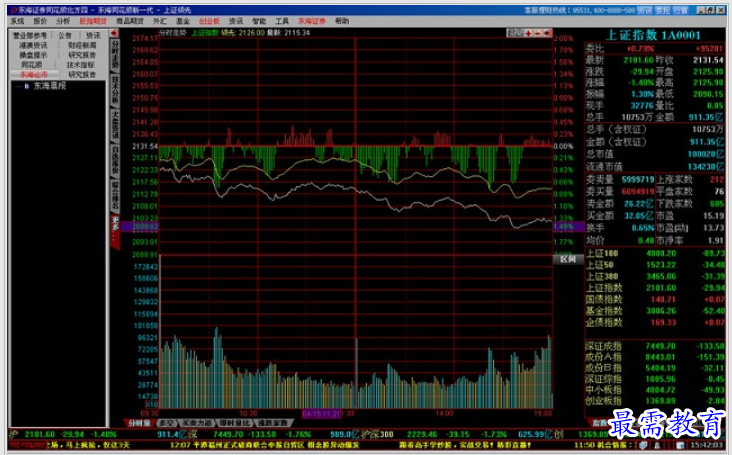Select 国债指数 index row
The image size is (732, 455).
click(x=655, y=299)
